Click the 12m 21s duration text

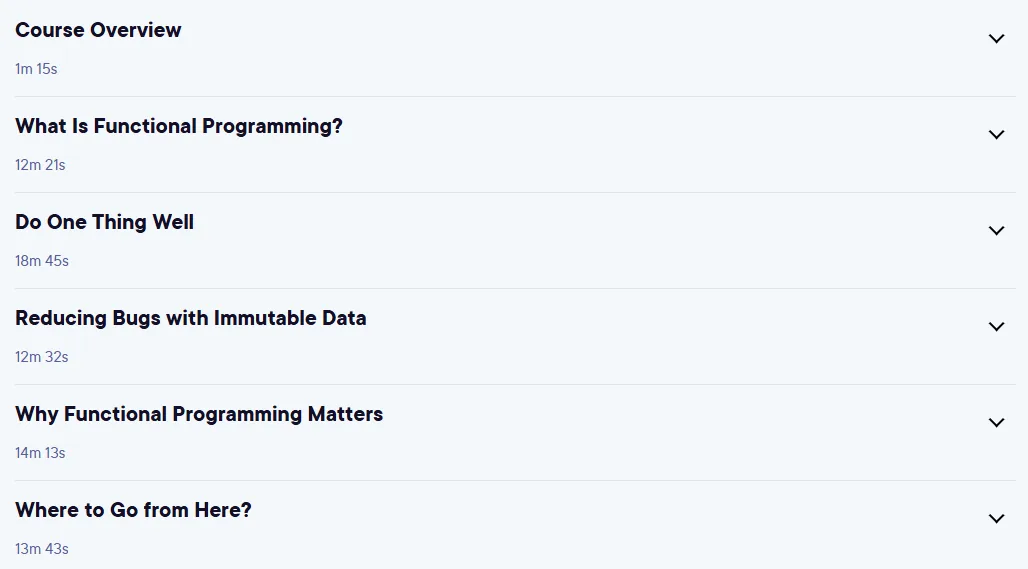40,165
